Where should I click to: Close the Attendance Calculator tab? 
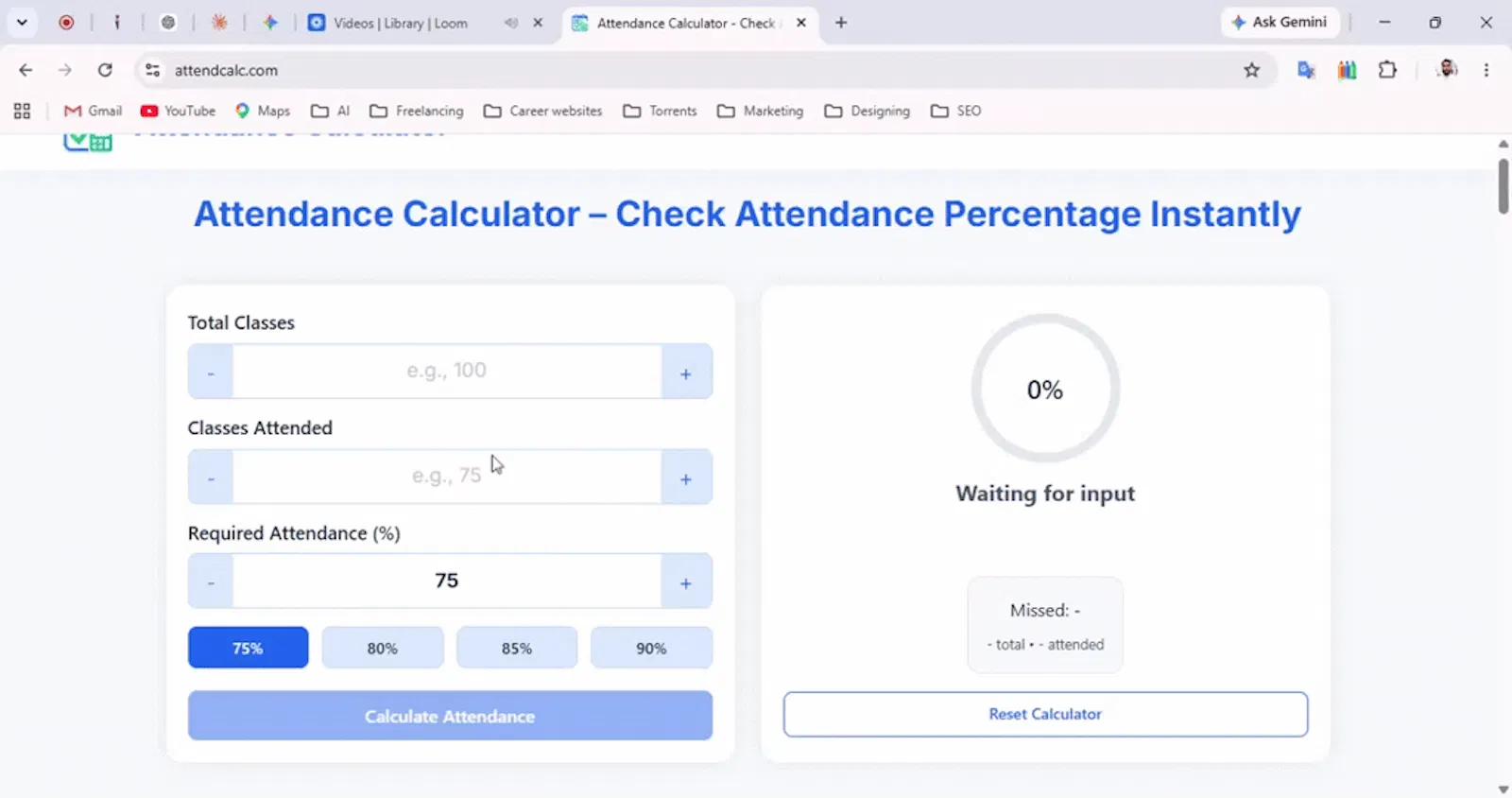click(x=801, y=23)
